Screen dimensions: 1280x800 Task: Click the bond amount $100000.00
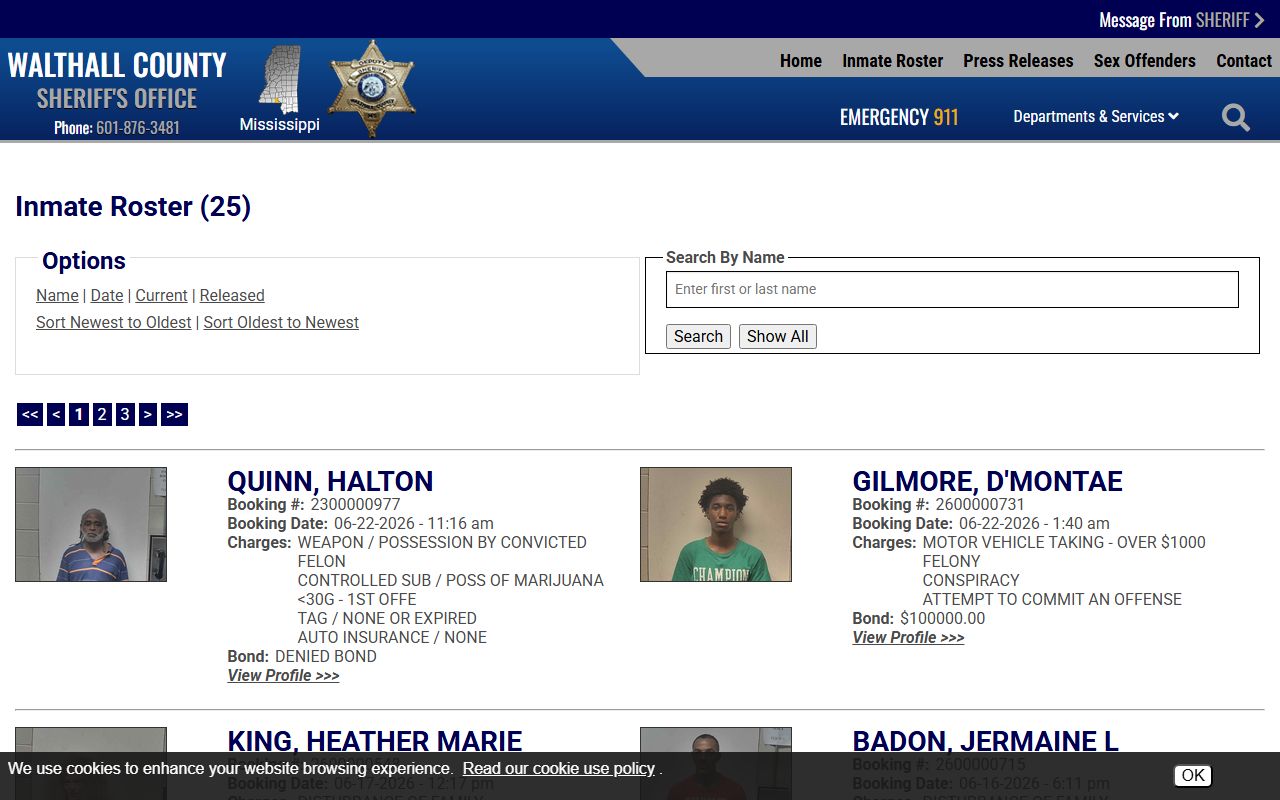click(942, 618)
